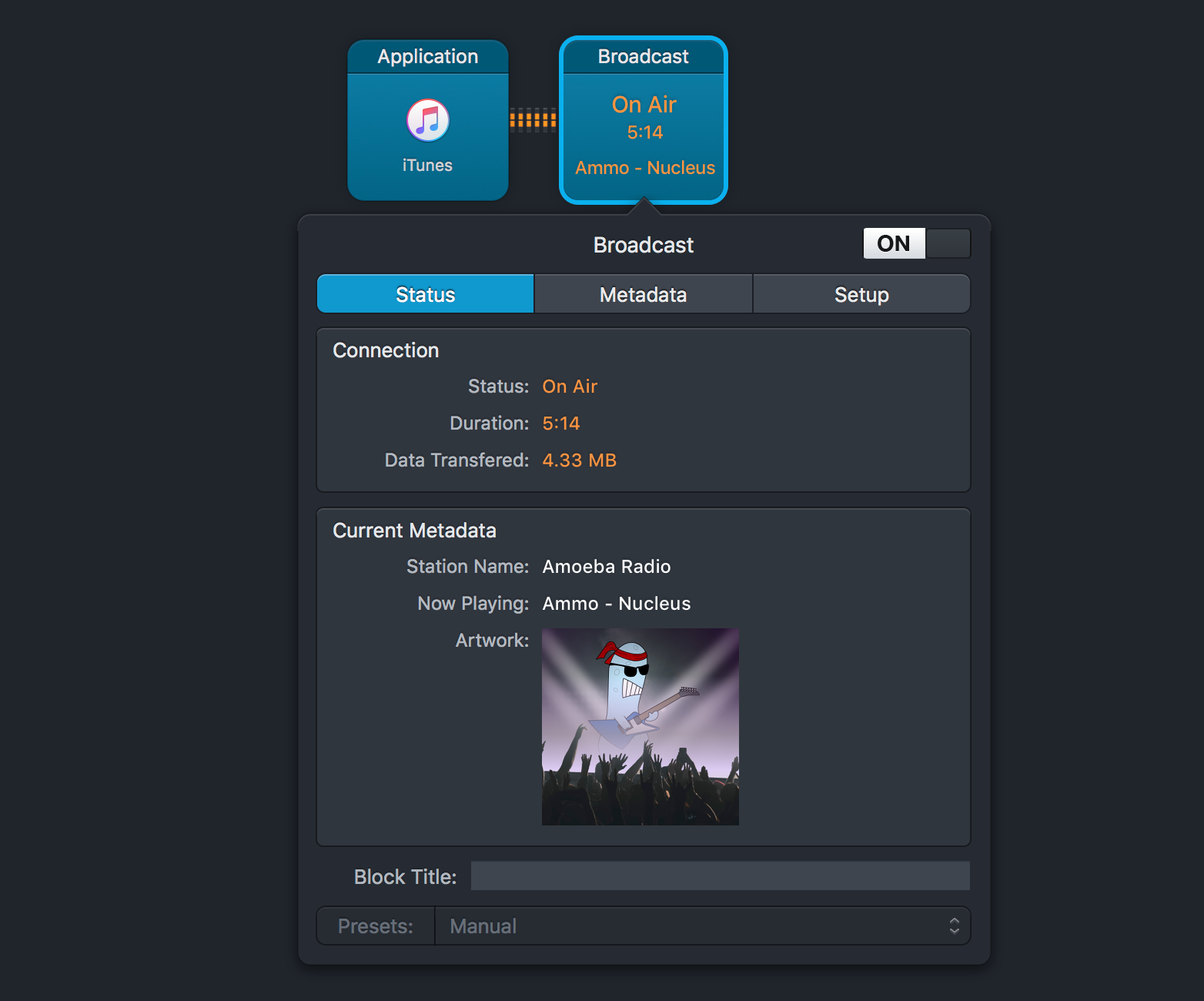Open the Setup tab
The height and width of the screenshot is (1001, 1204).
pyautogui.click(x=861, y=294)
